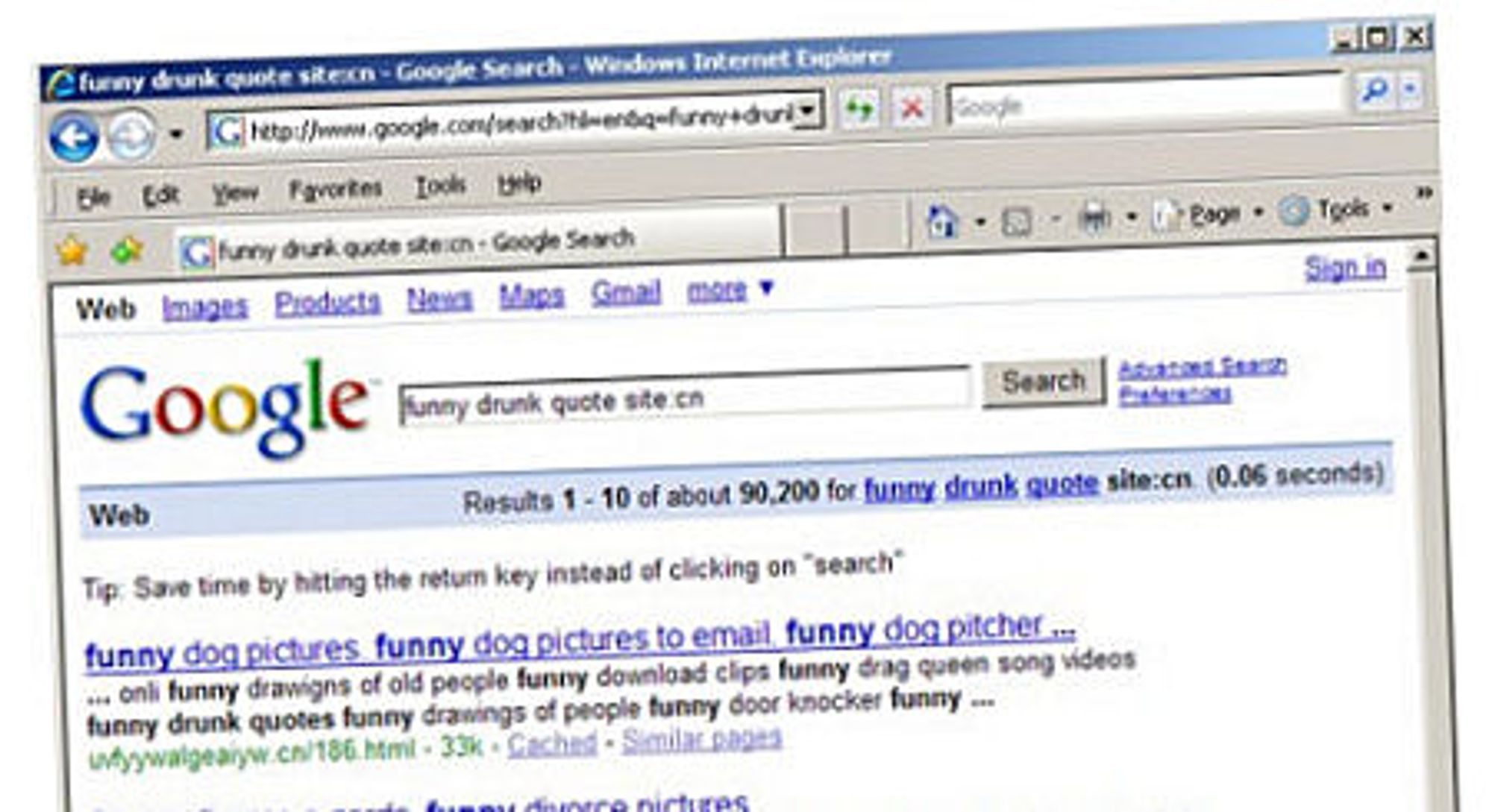Open the Edit menu
Screen dimensions: 1492x812
pyautogui.click(x=160, y=195)
